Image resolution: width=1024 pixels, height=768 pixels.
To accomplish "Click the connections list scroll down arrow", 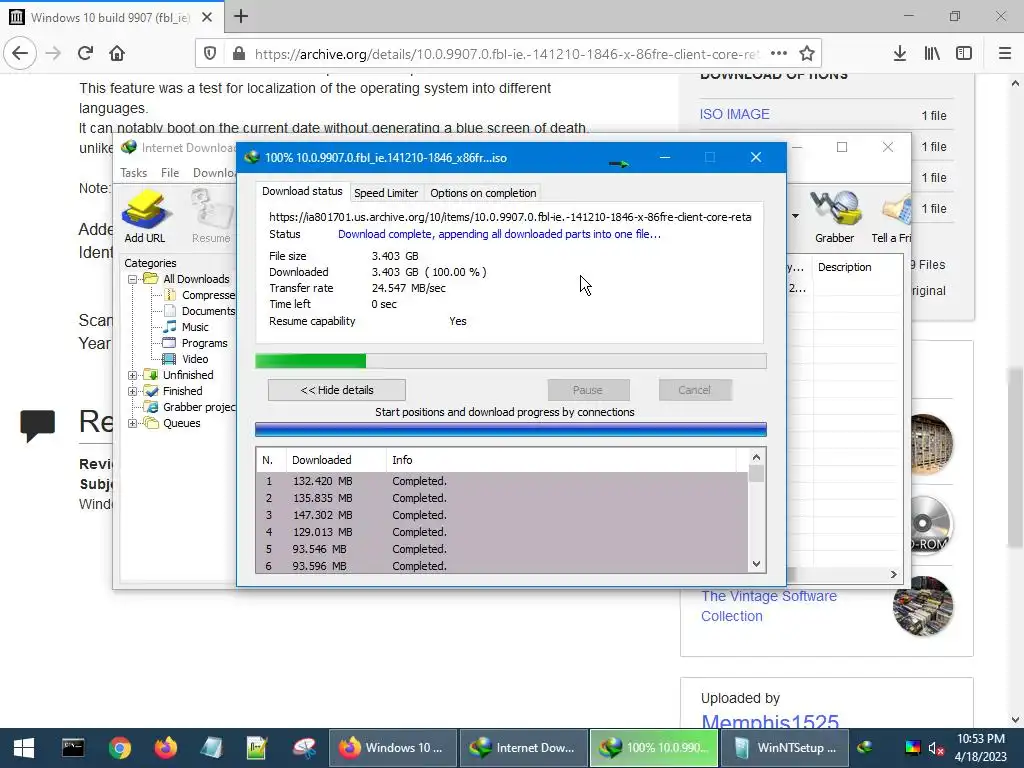I will tap(756, 564).
